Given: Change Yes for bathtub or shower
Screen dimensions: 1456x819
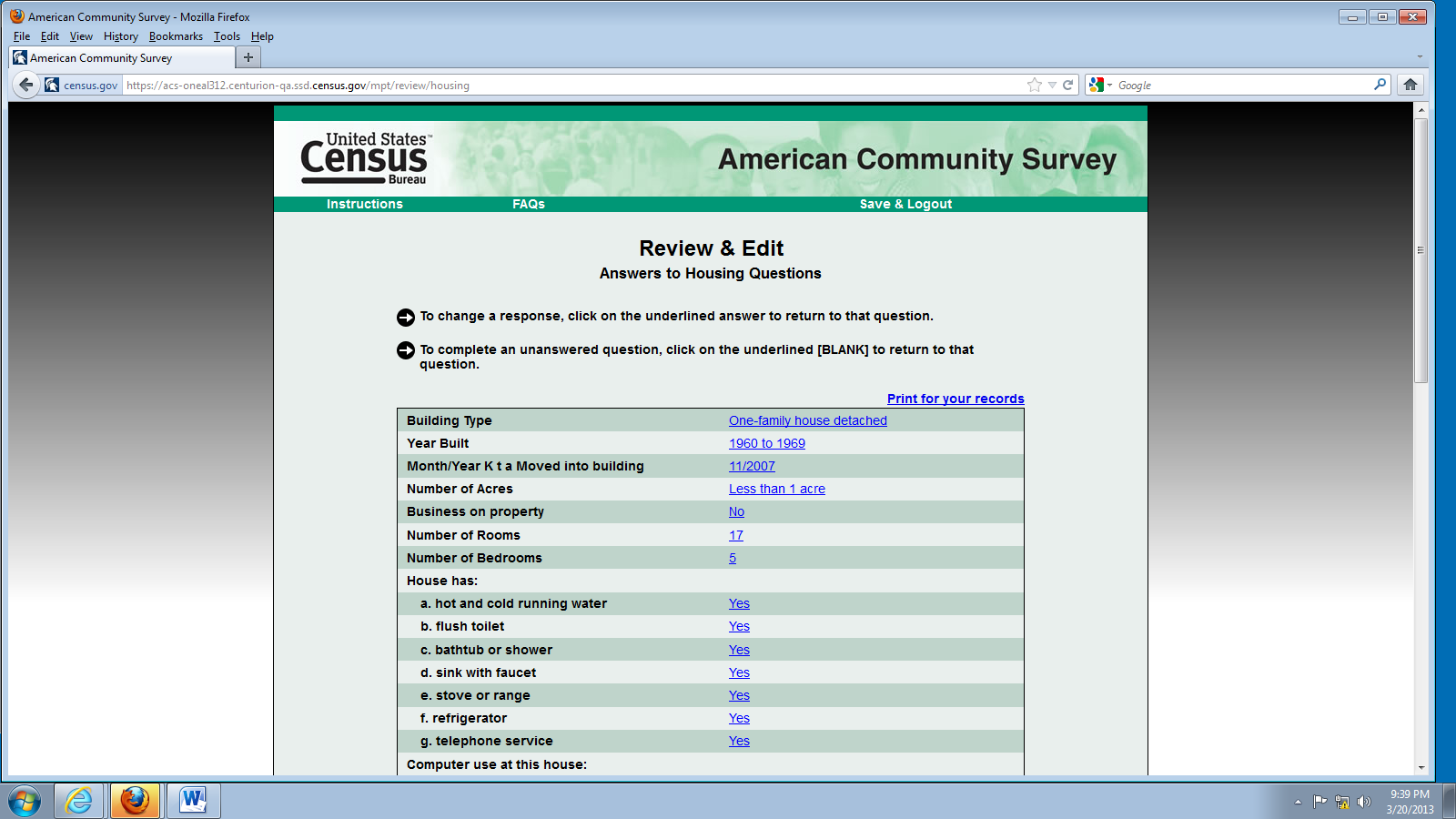Looking at the screenshot, I should click(x=739, y=650).
